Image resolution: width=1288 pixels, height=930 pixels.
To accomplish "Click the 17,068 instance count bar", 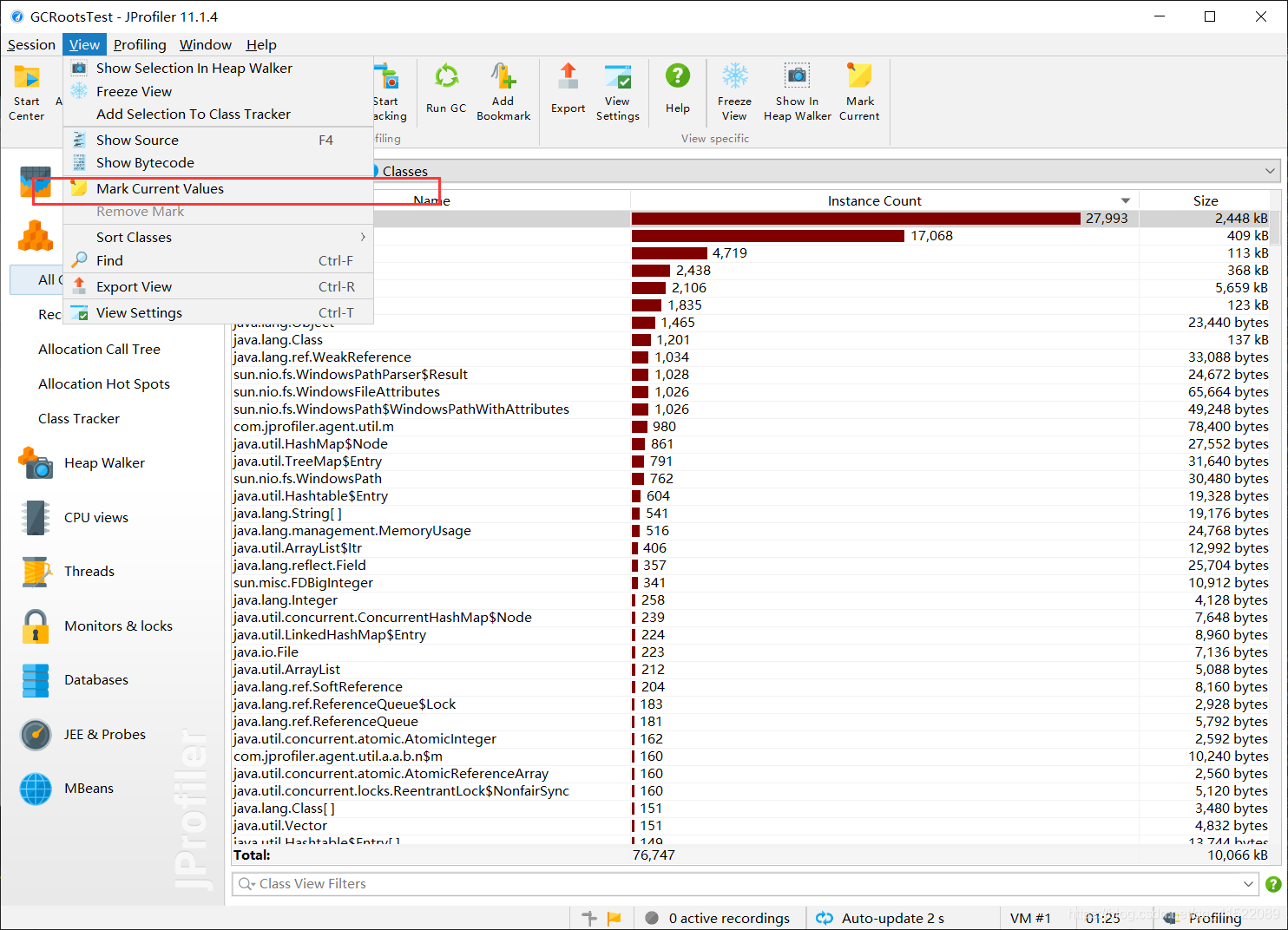I will pos(768,236).
